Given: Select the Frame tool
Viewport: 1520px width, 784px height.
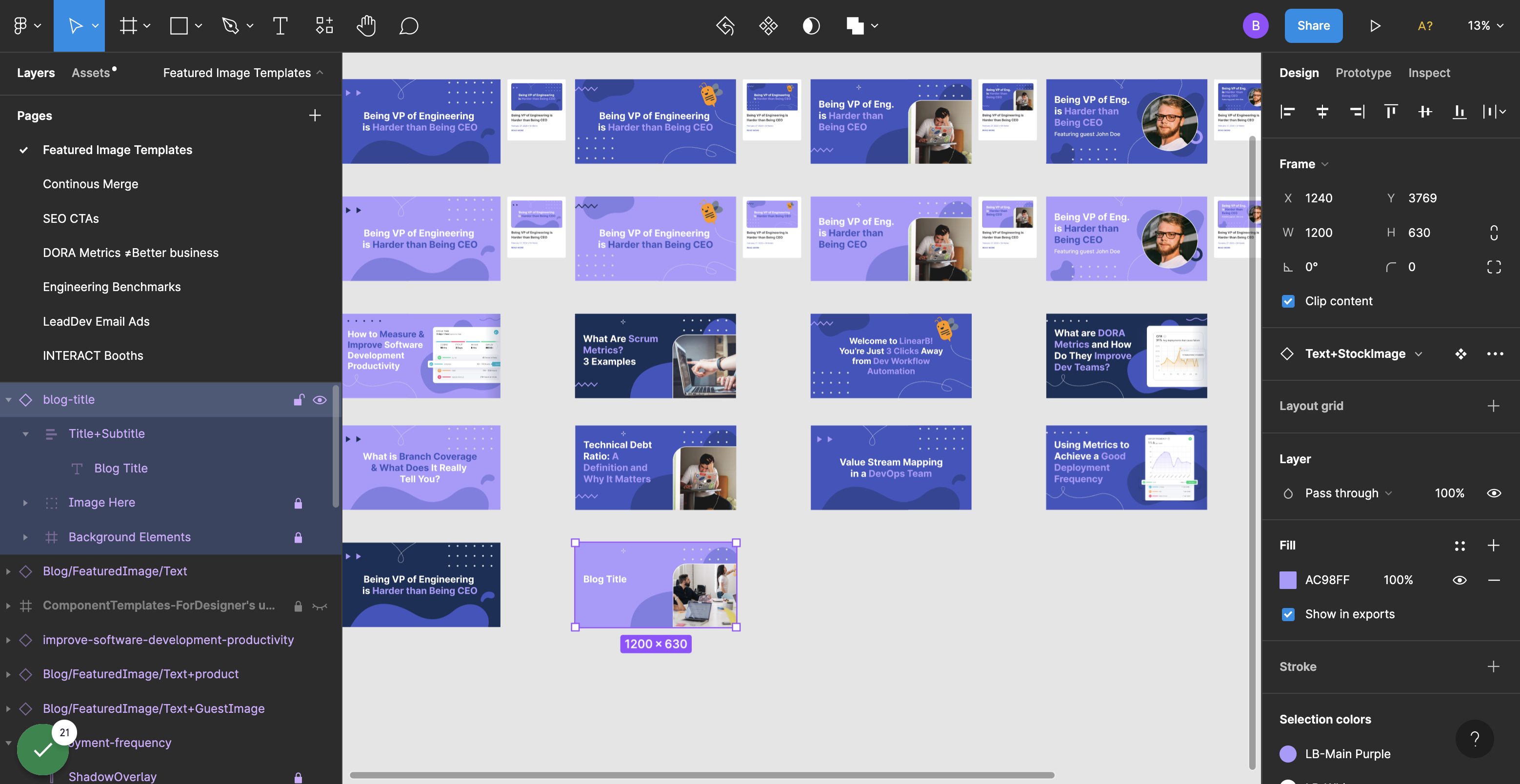Looking at the screenshot, I should [128, 25].
